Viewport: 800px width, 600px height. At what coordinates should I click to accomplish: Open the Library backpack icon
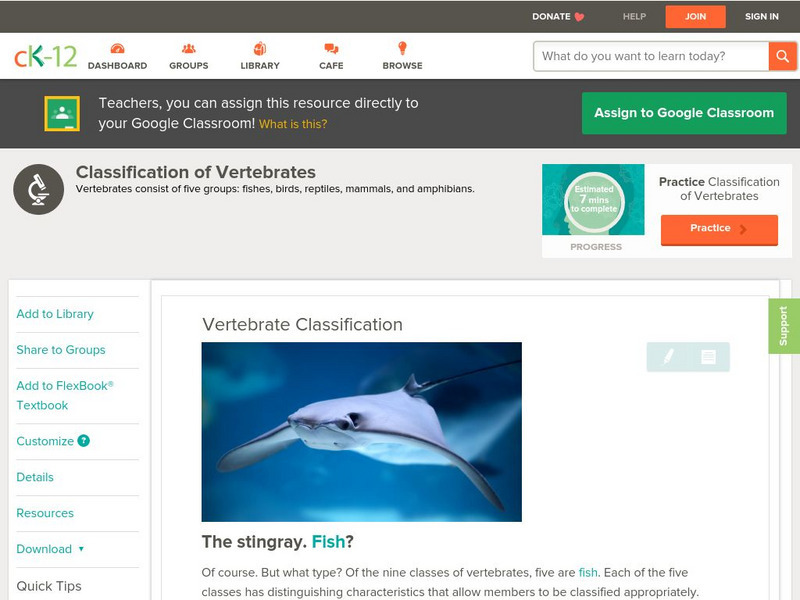pos(260,48)
